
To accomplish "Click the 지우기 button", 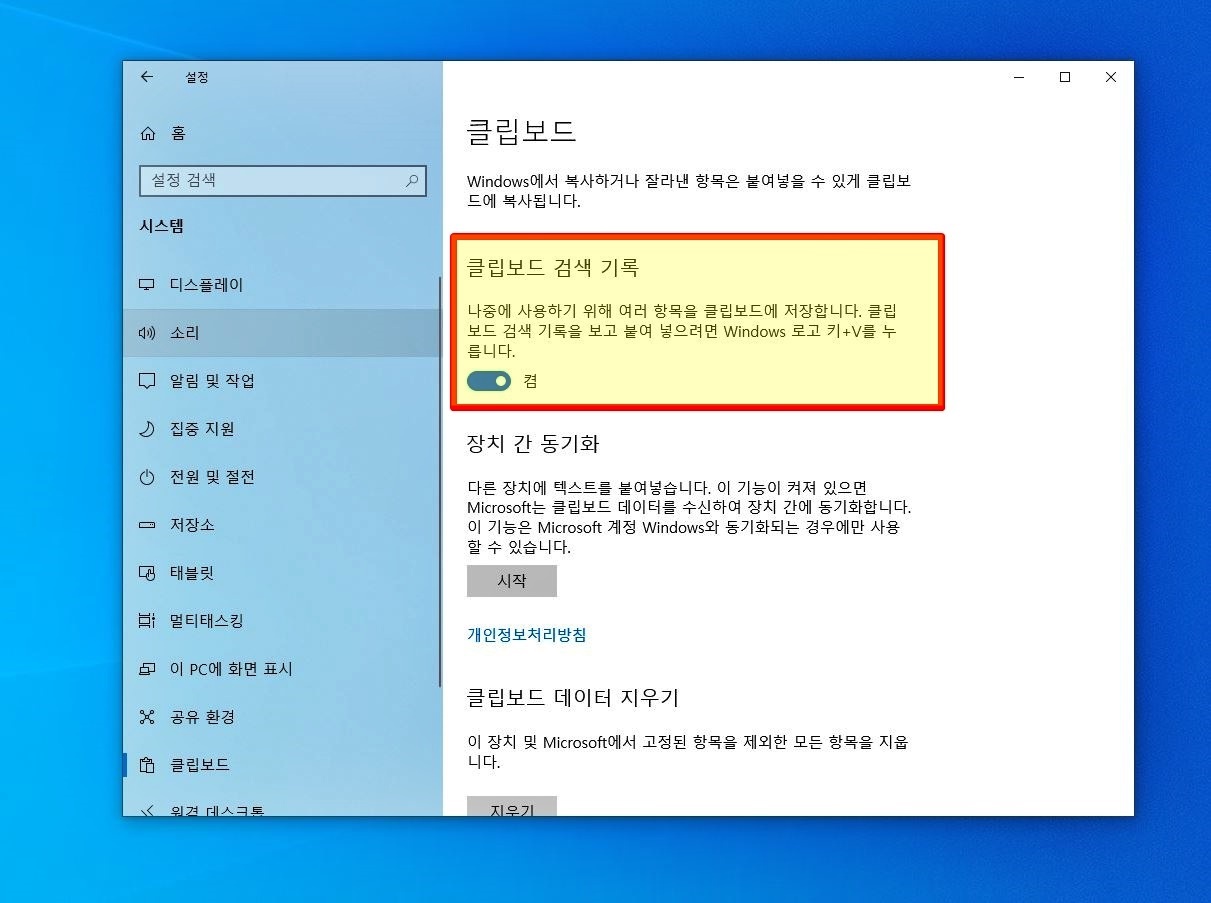I will [x=512, y=806].
